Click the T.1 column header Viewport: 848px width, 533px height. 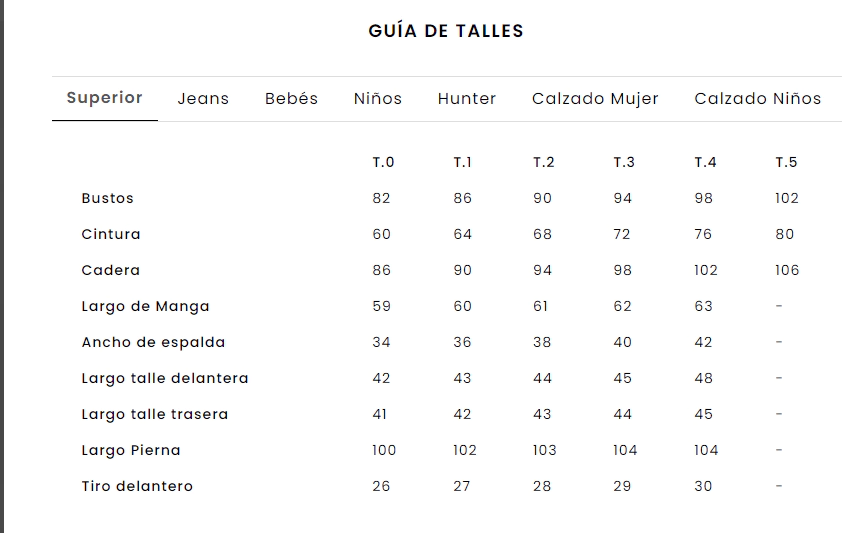click(x=462, y=162)
